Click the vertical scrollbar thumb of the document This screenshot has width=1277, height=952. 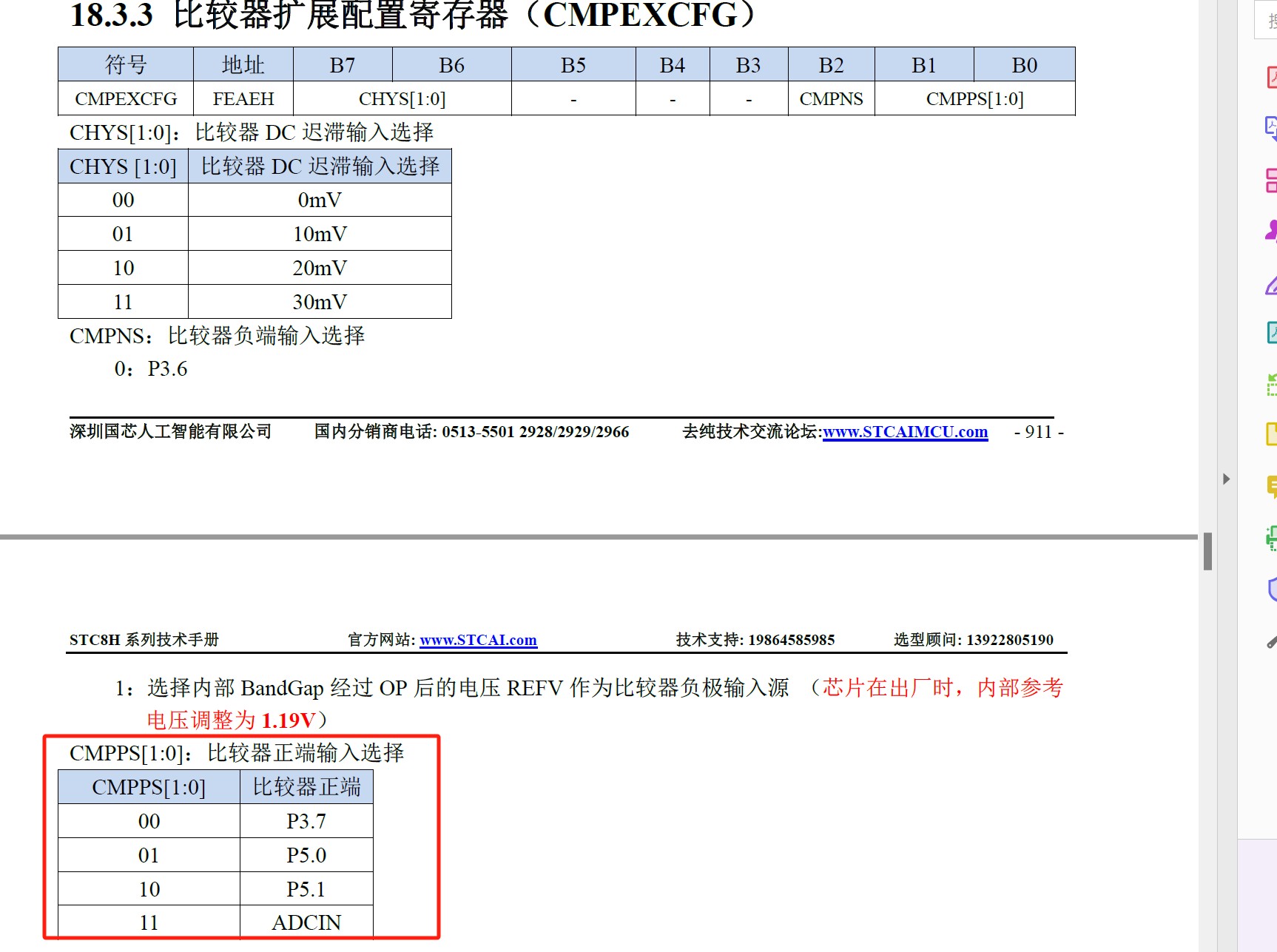point(1207,551)
